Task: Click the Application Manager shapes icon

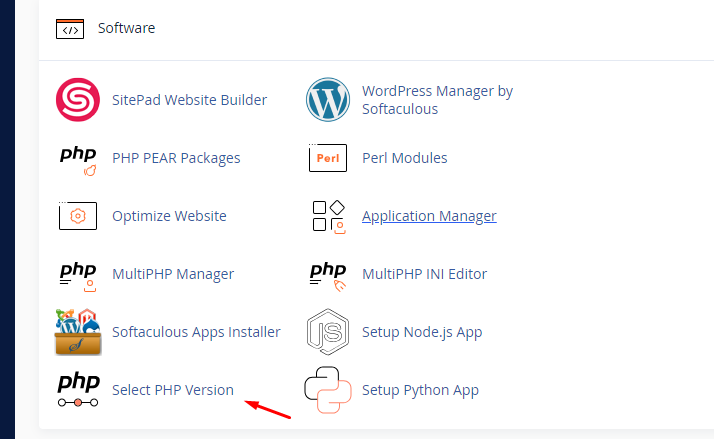Action: click(329, 217)
